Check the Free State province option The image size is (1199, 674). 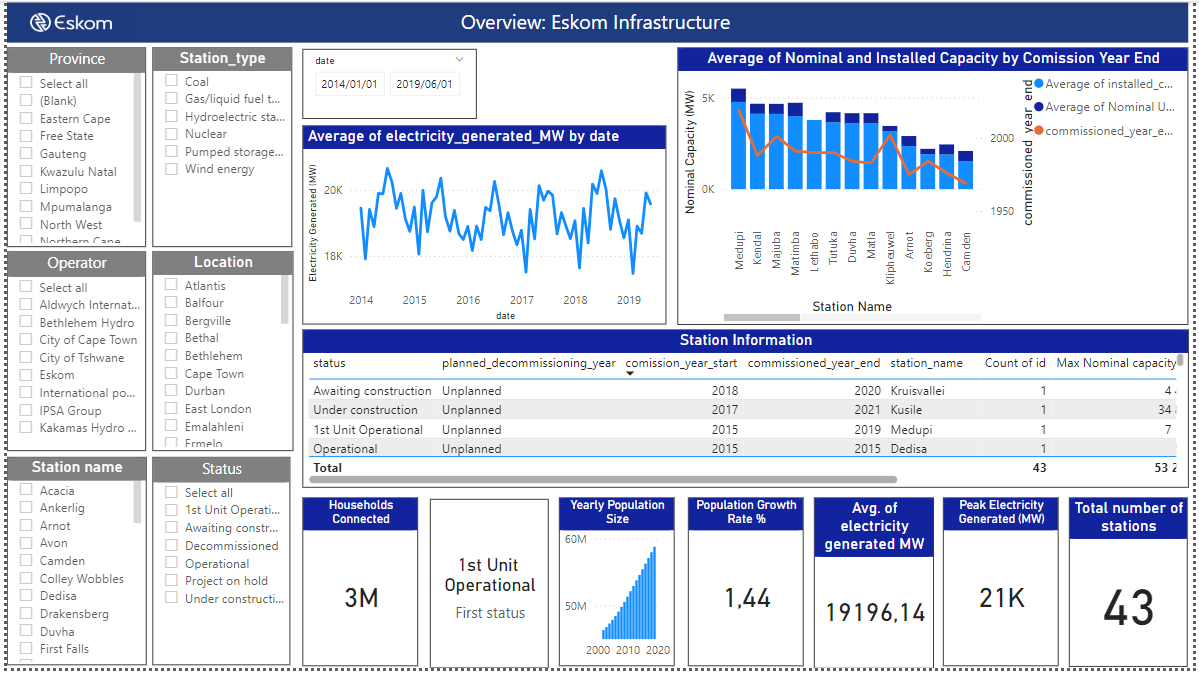pos(27,135)
